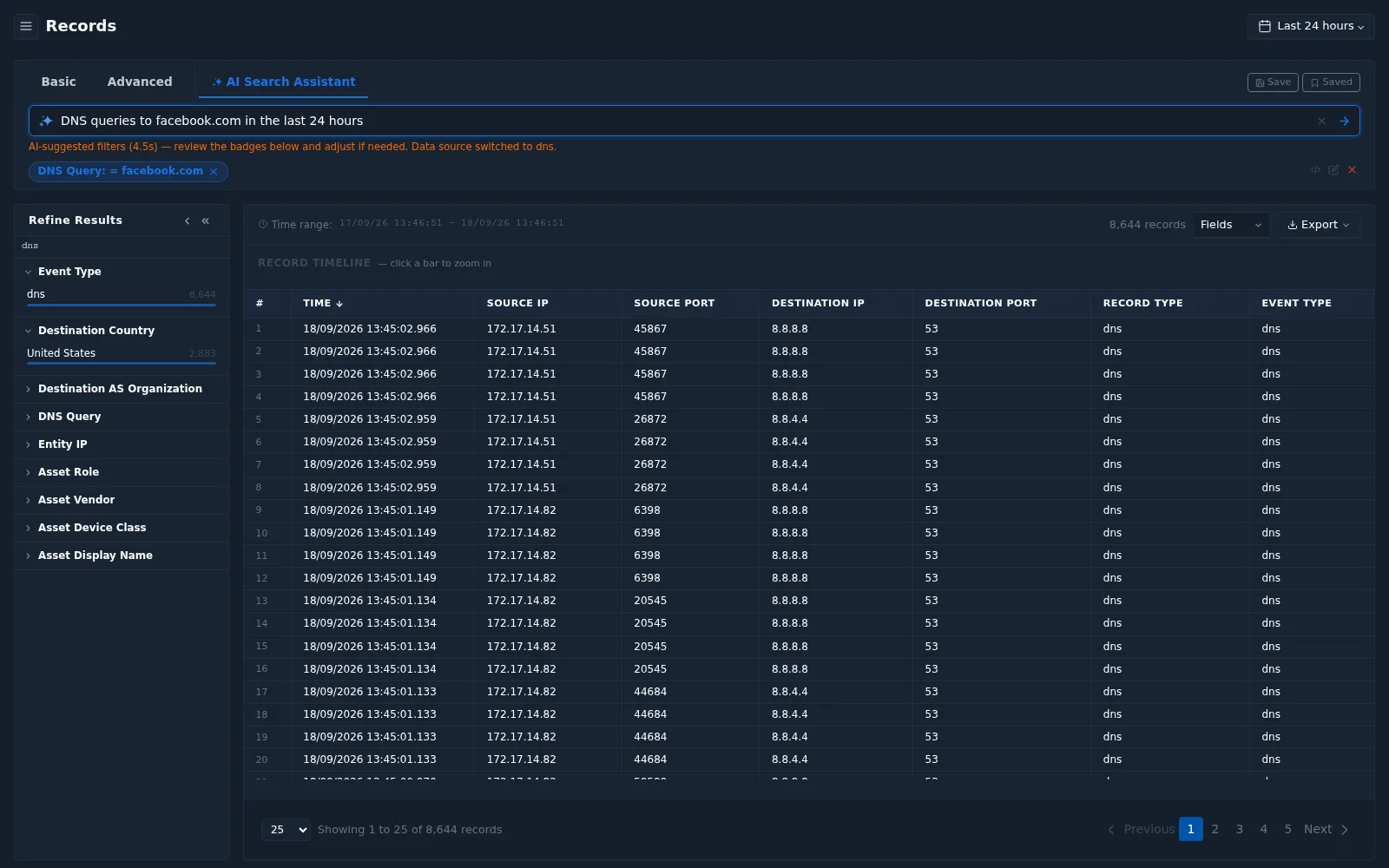Click the single left chevron in Refine Results
This screenshot has width=1389, height=868.
point(187,220)
